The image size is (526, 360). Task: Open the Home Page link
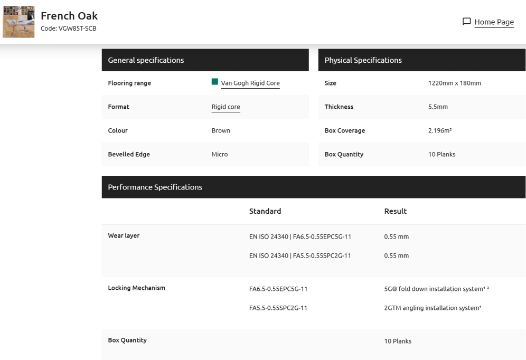(494, 22)
